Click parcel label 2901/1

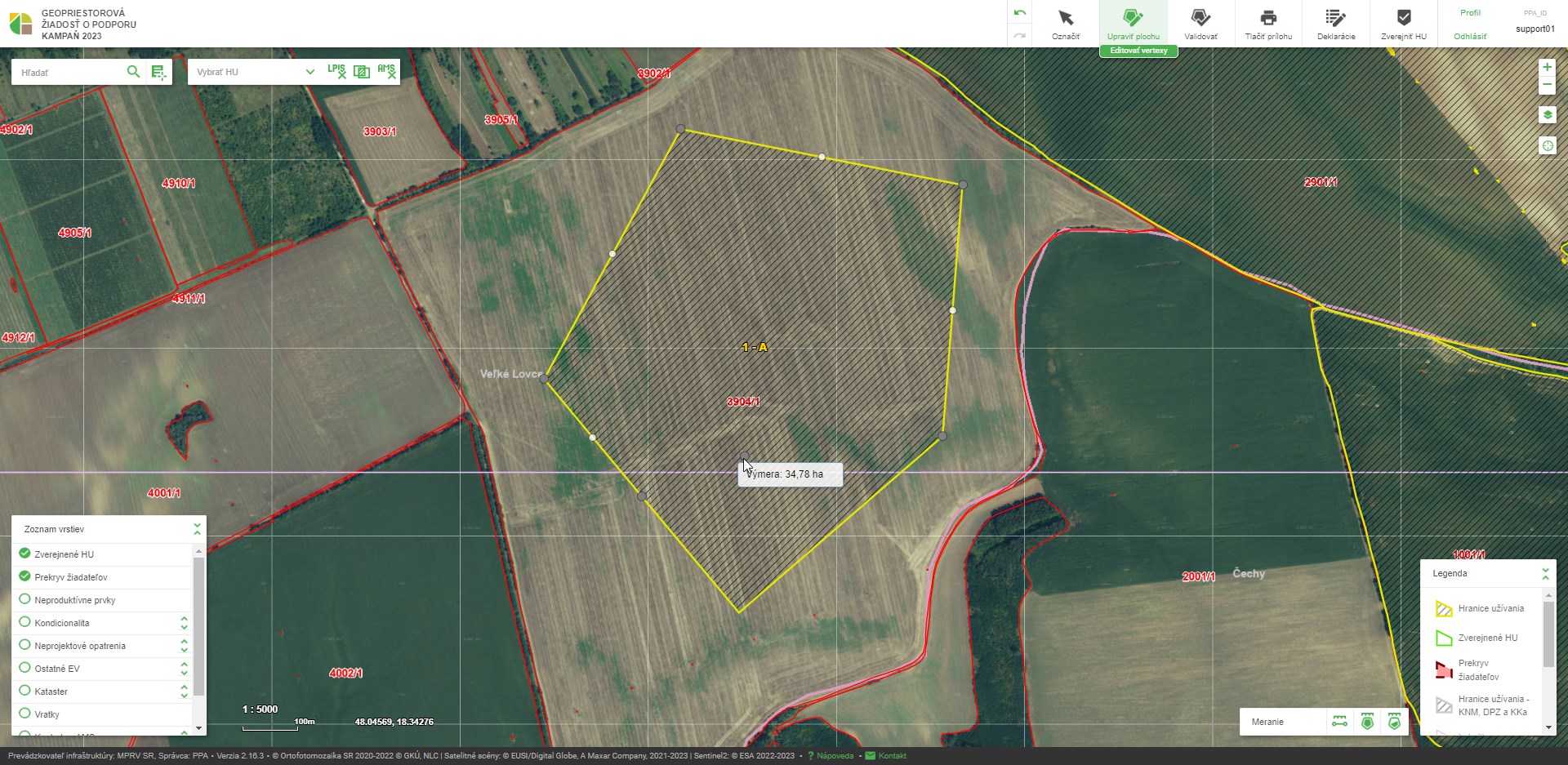pos(1321,182)
